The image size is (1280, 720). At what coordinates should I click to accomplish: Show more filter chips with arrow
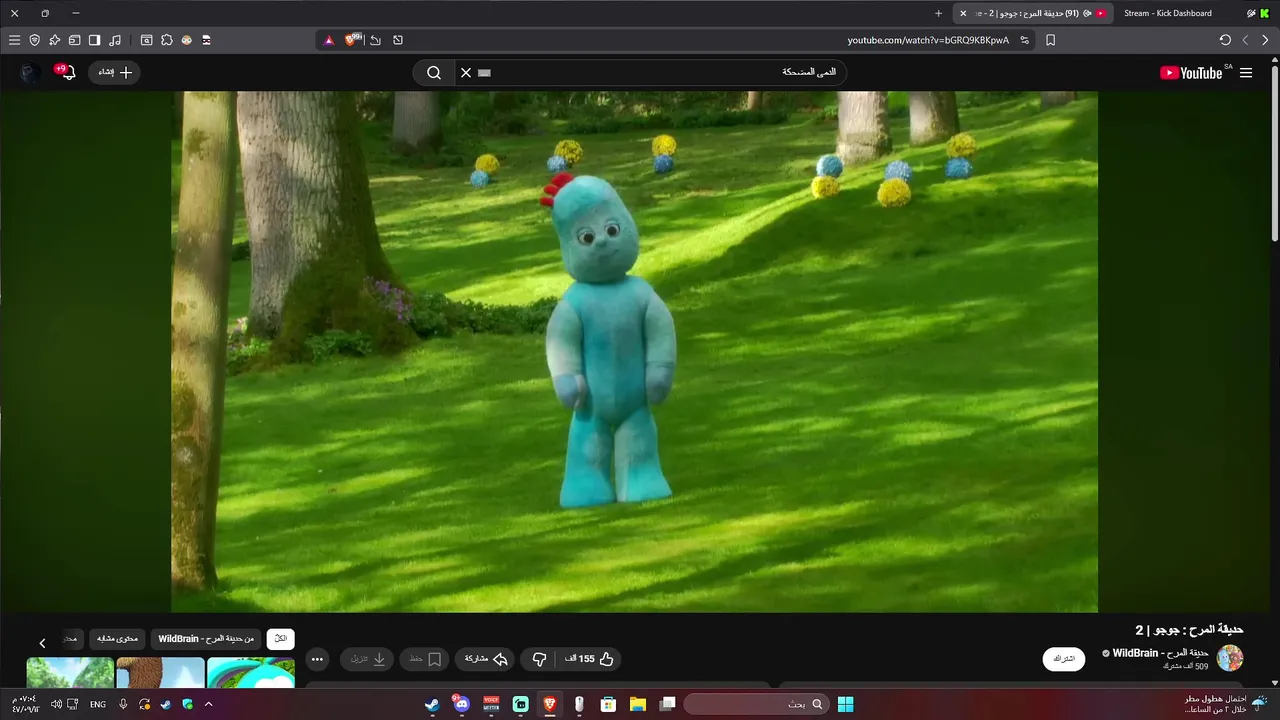pos(42,643)
